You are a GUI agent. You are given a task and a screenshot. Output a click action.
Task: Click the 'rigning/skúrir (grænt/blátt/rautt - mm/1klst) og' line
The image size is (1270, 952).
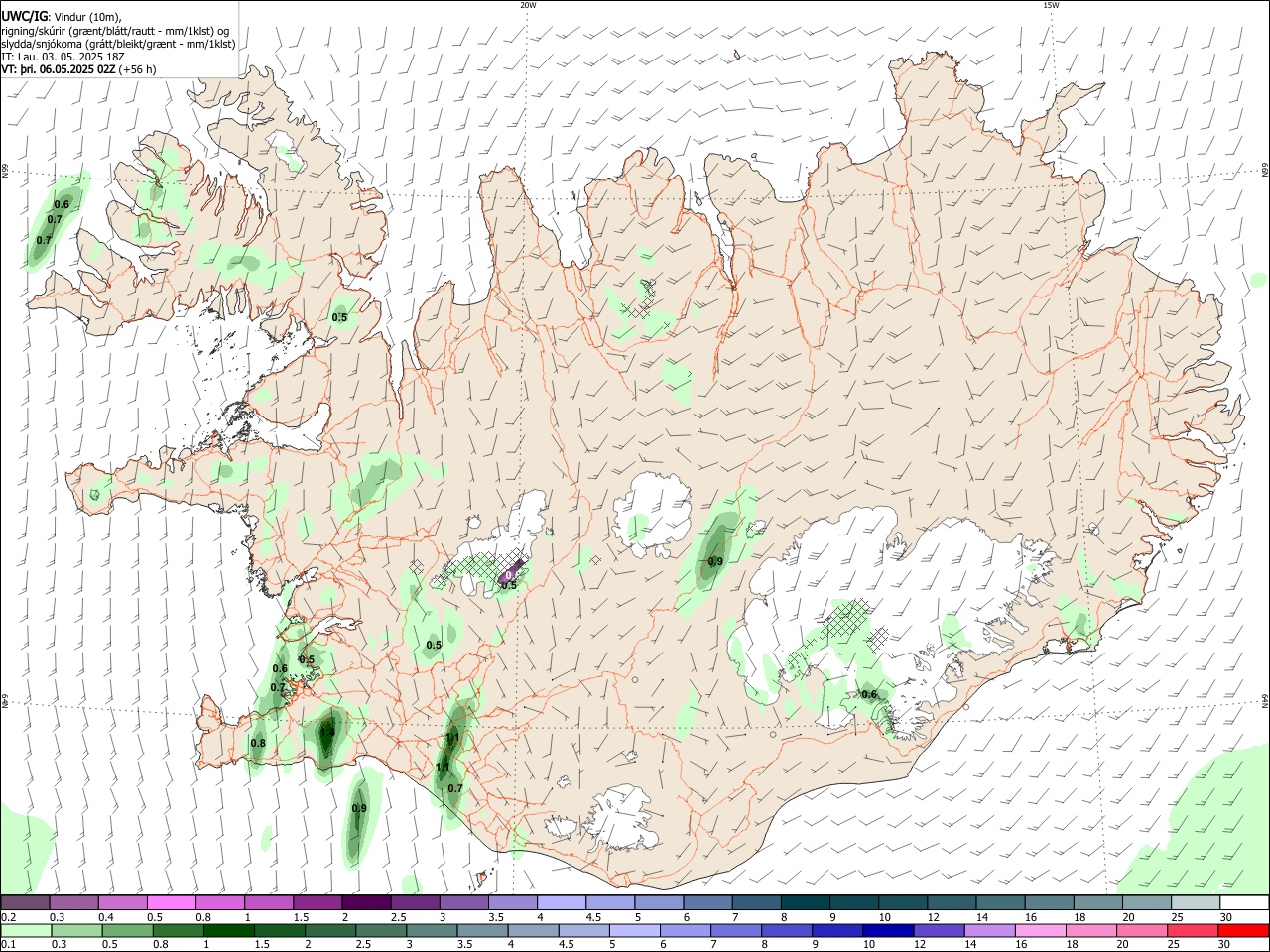pos(115,31)
